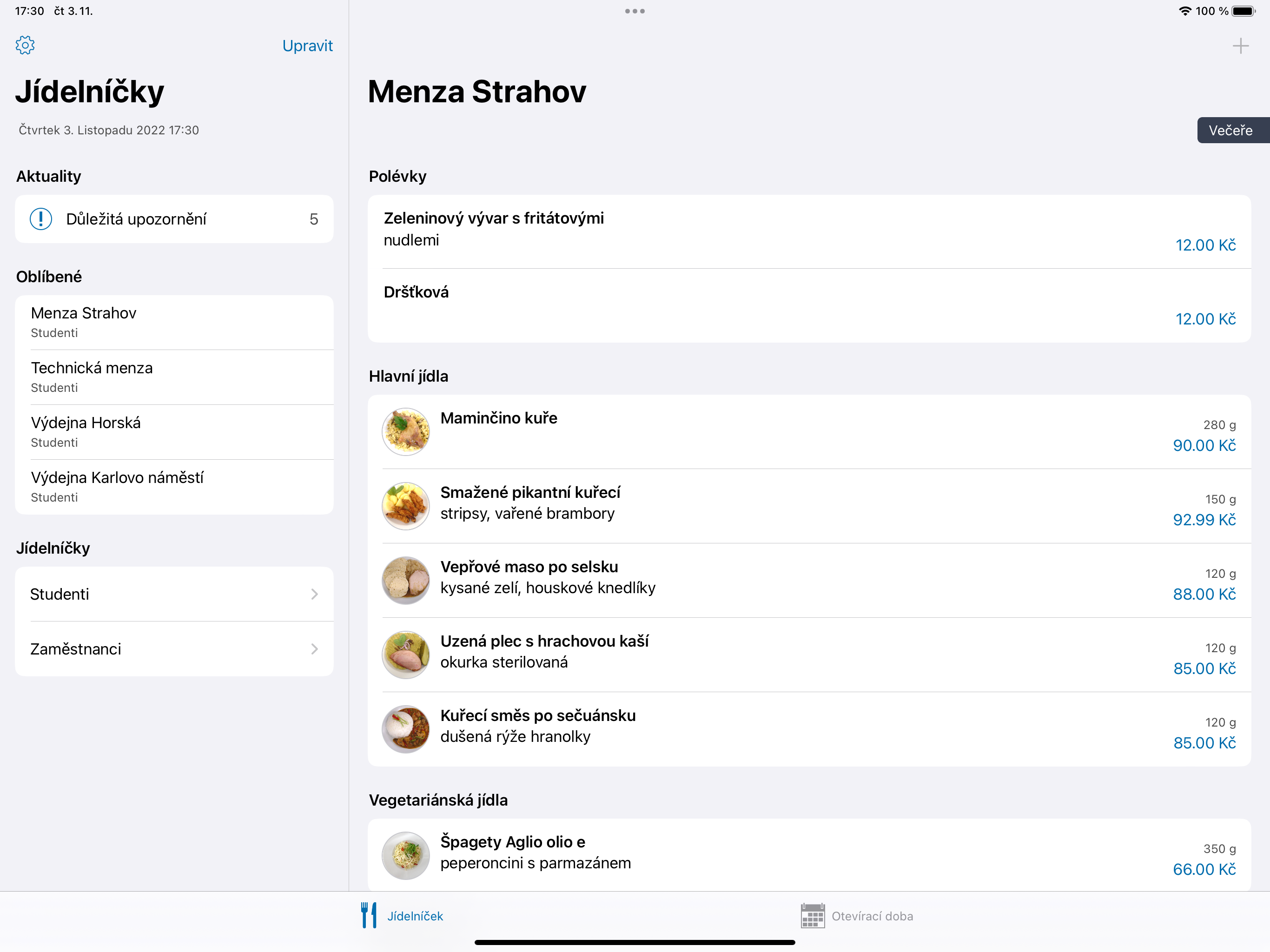Screen dimensions: 1270x952
Task: Select the Dršťková soup row
Action: (808, 305)
